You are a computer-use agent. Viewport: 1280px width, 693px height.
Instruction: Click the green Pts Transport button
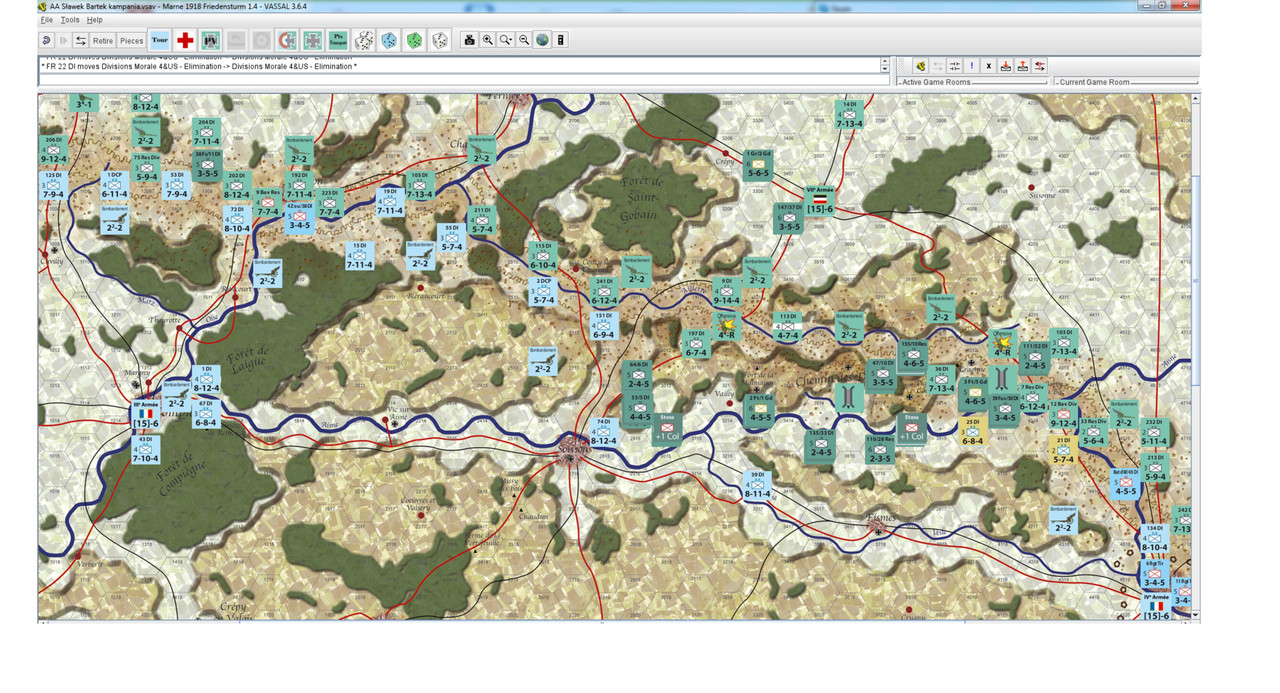(338, 40)
